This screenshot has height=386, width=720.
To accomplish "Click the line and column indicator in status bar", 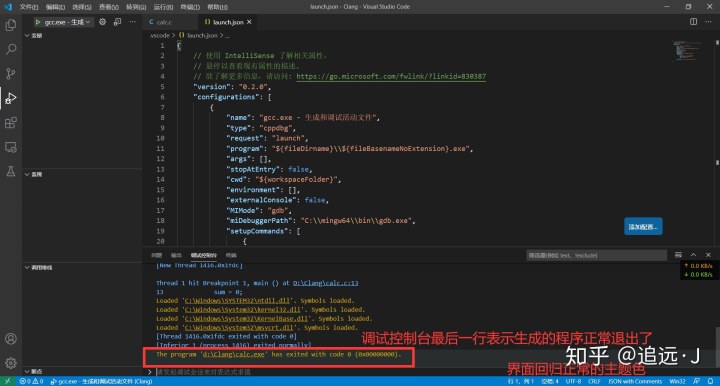I will [520, 381].
